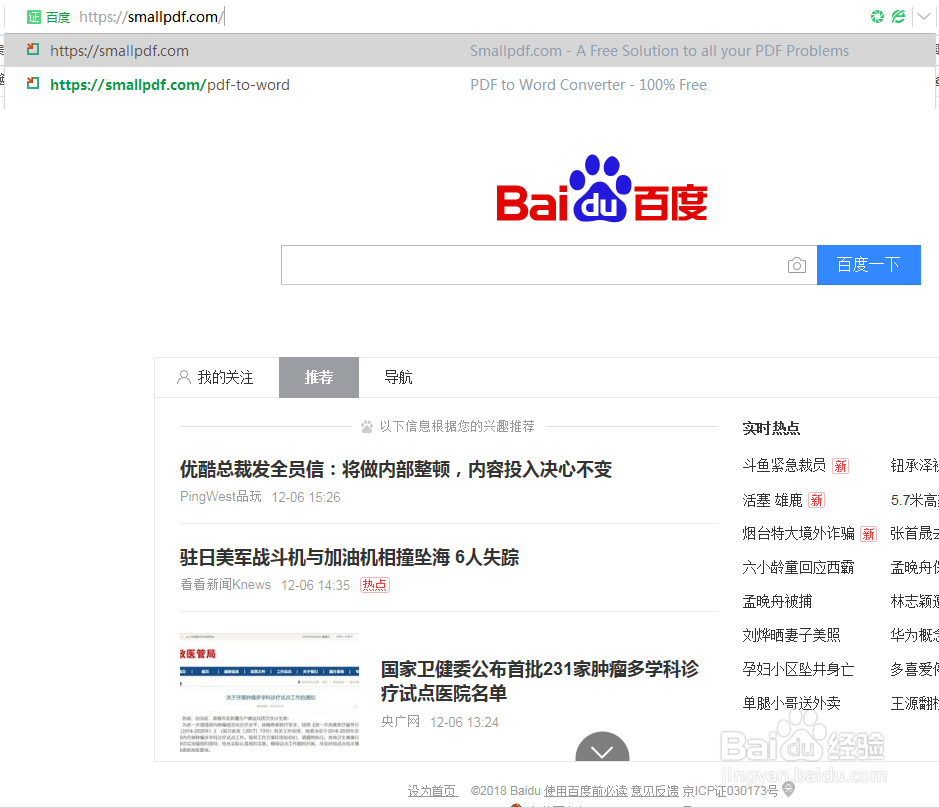Click the 百度一下 search button
Image resolution: width=939 pixels, height=808 pixels.
tap(868, 265)
